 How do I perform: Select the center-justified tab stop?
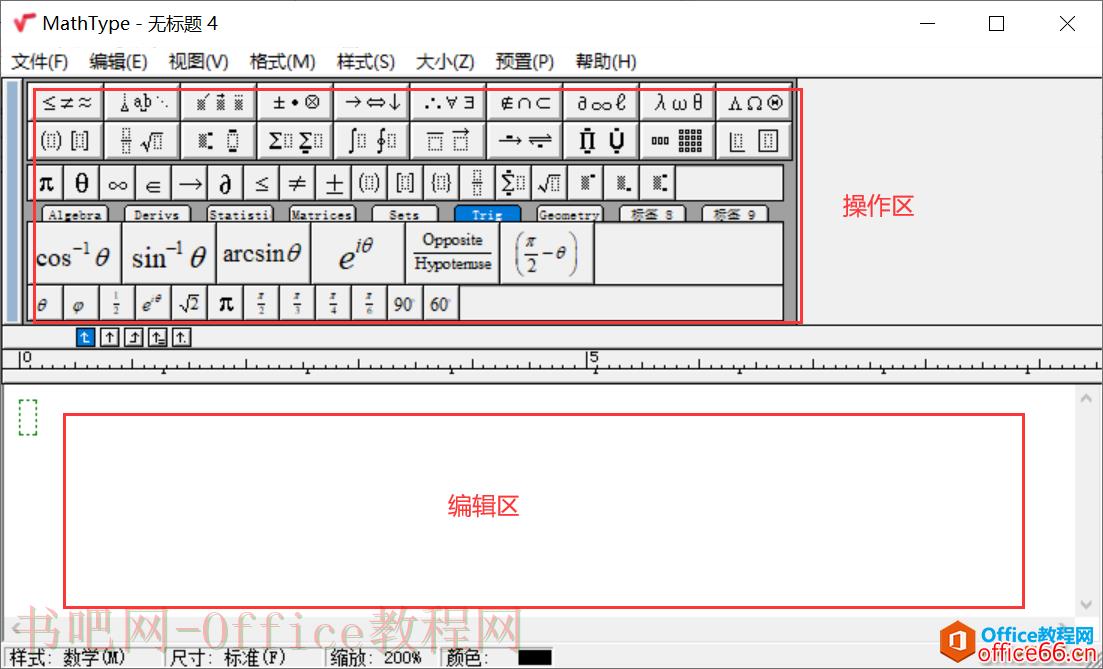pyautogui.click(x=108, y=338)
